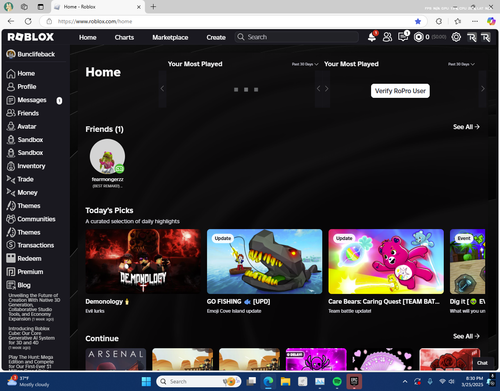Refresh the page with the reload icon
500x391 pixels.
[x=28, y=21]
